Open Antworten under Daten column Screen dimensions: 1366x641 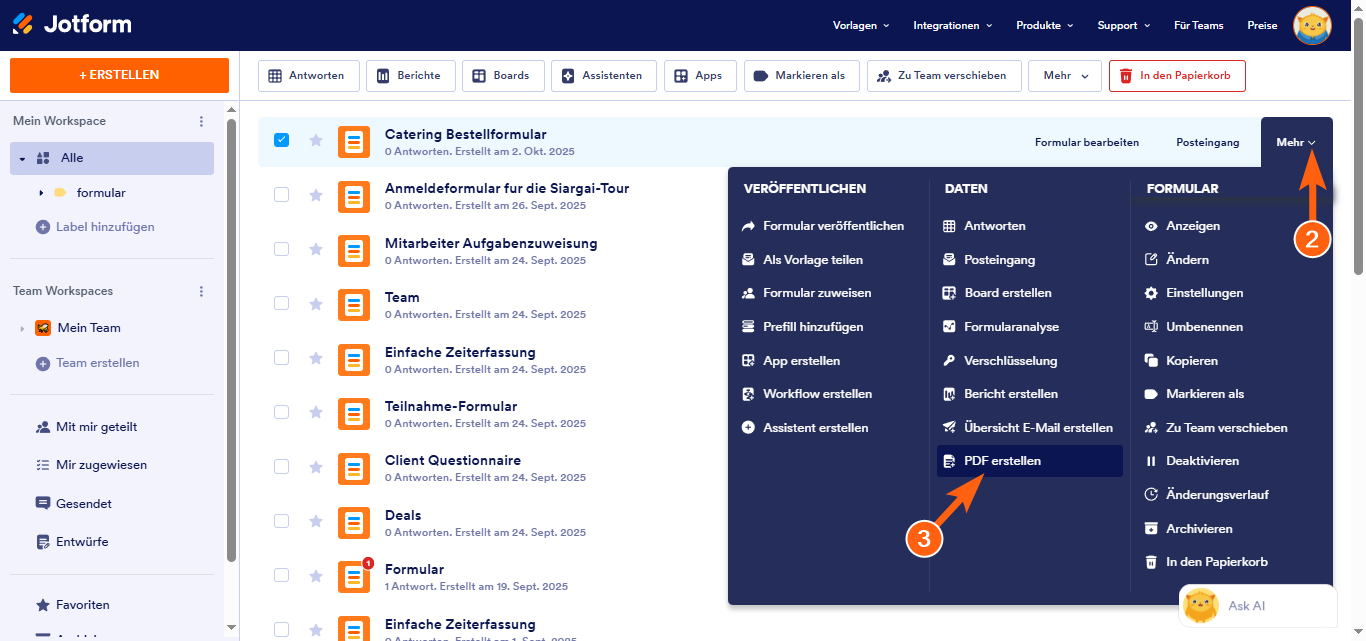(984, 226)
